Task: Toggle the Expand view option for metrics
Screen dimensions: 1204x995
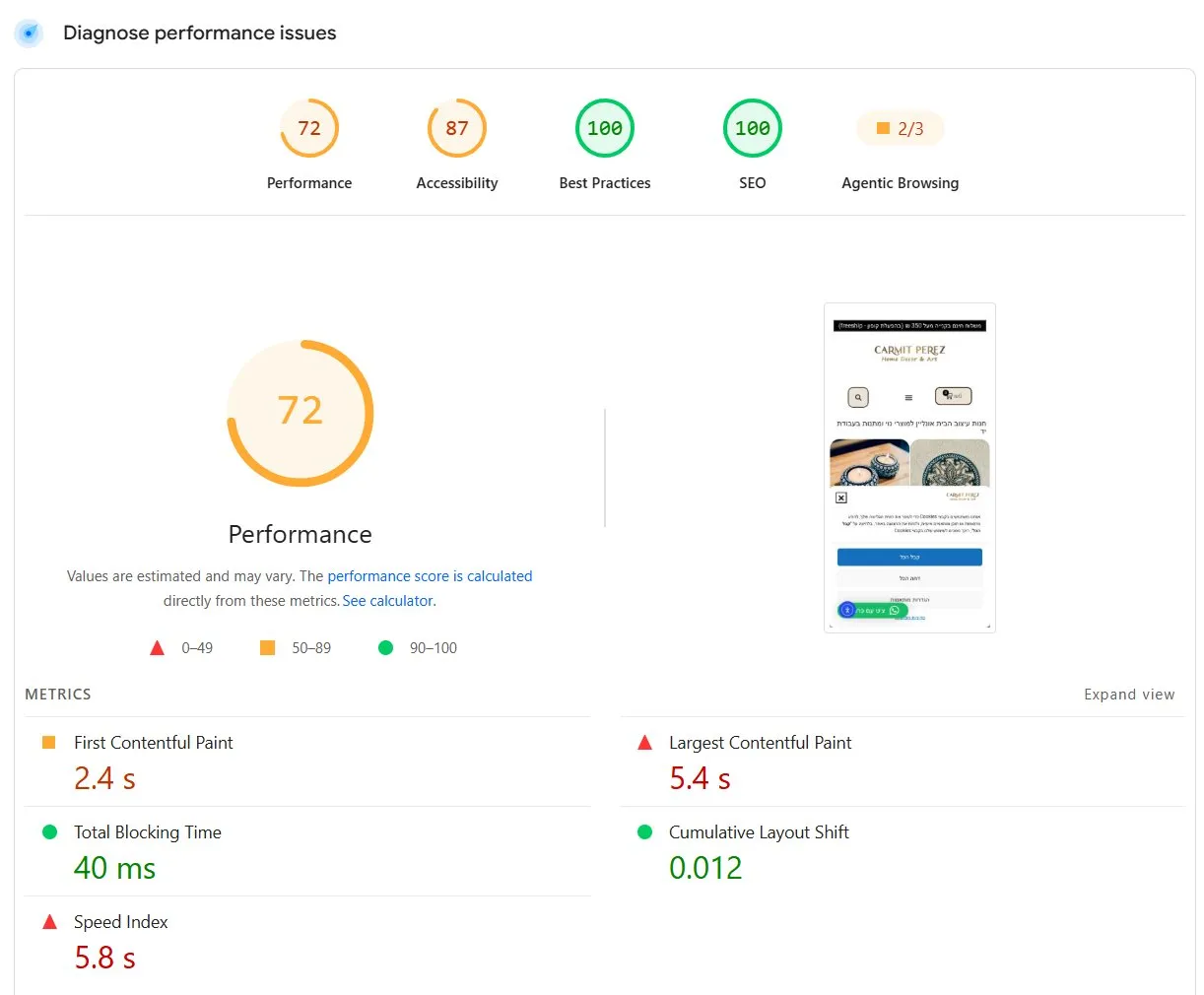Action: coord(1129,695)
